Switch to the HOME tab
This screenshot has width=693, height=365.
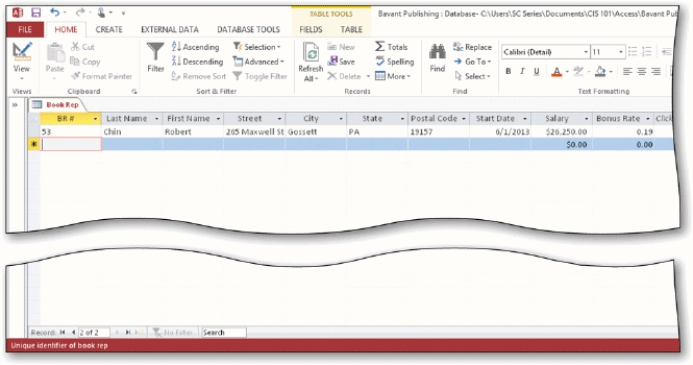tap(66, 30)
